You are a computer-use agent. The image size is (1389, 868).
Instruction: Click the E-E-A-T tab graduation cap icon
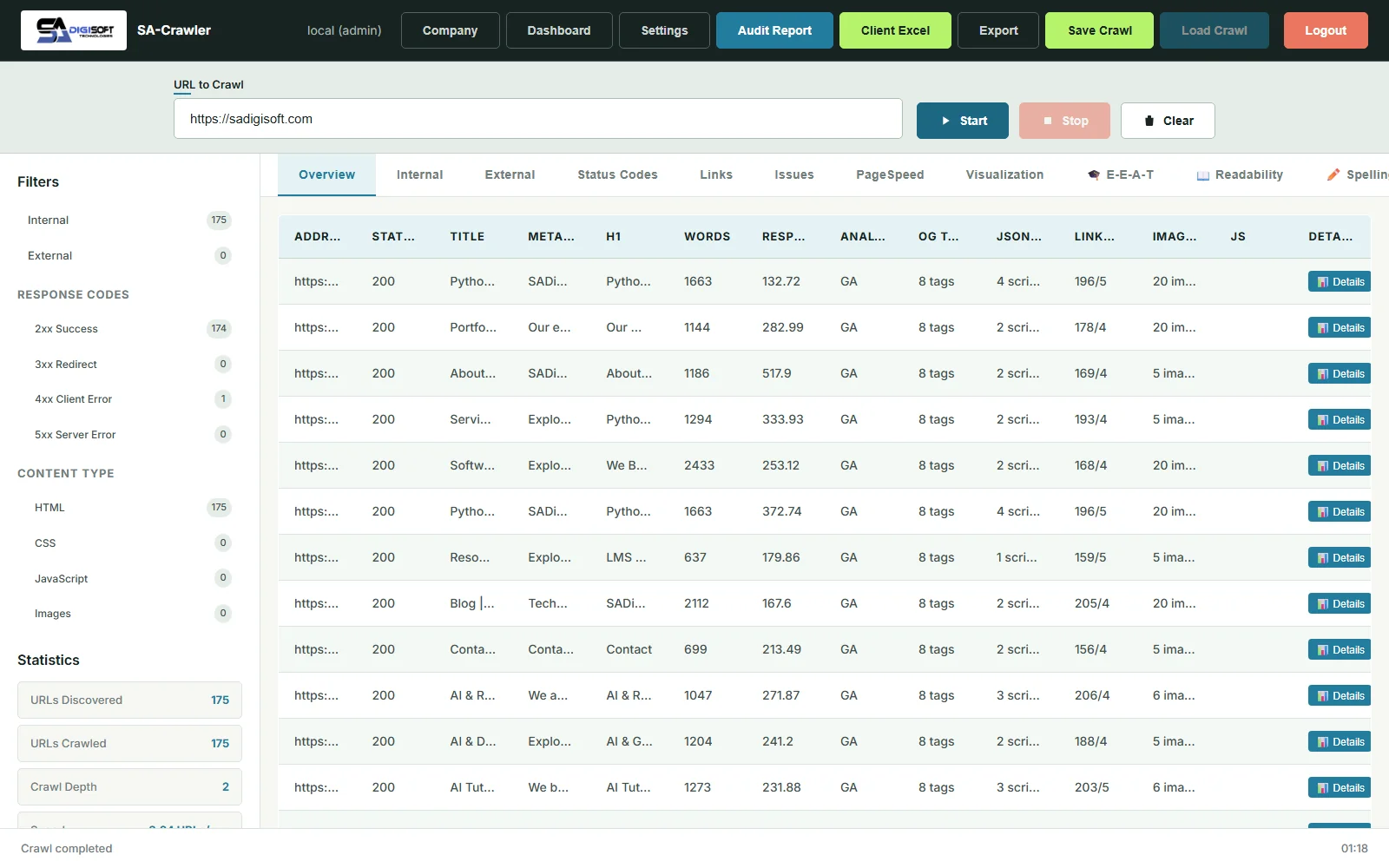[1094, 175]
